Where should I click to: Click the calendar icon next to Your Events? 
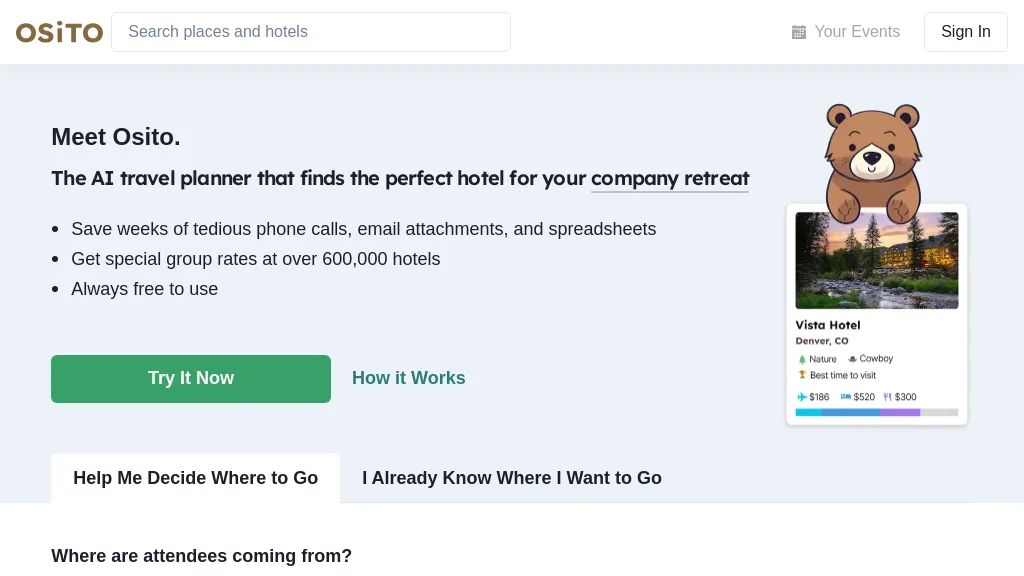click(799, 32)
